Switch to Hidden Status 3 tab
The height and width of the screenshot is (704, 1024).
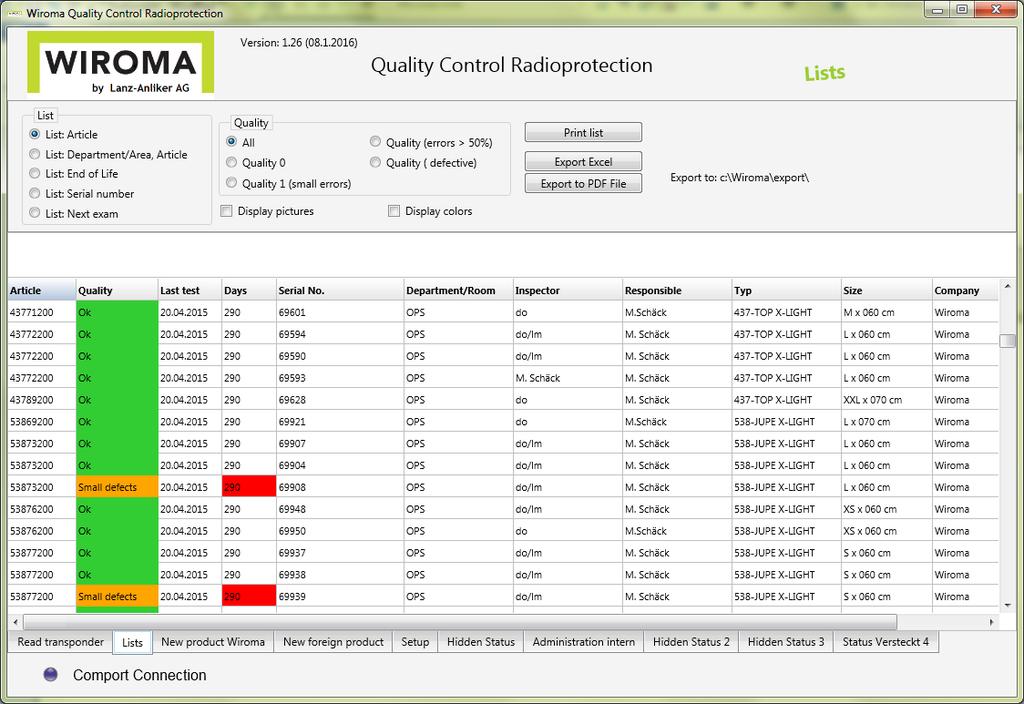786,642
